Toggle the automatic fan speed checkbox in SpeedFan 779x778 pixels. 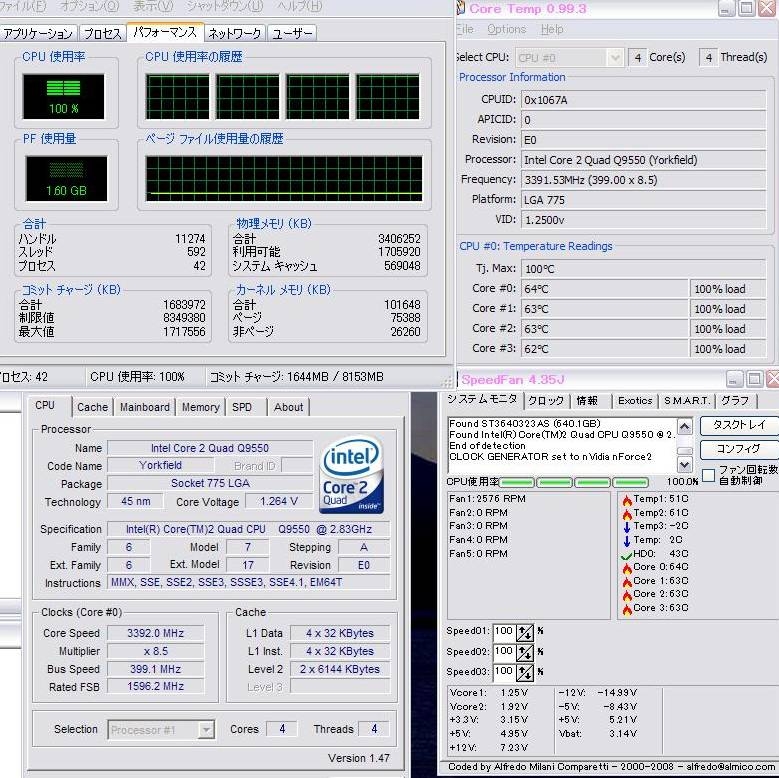pos(709,475)
